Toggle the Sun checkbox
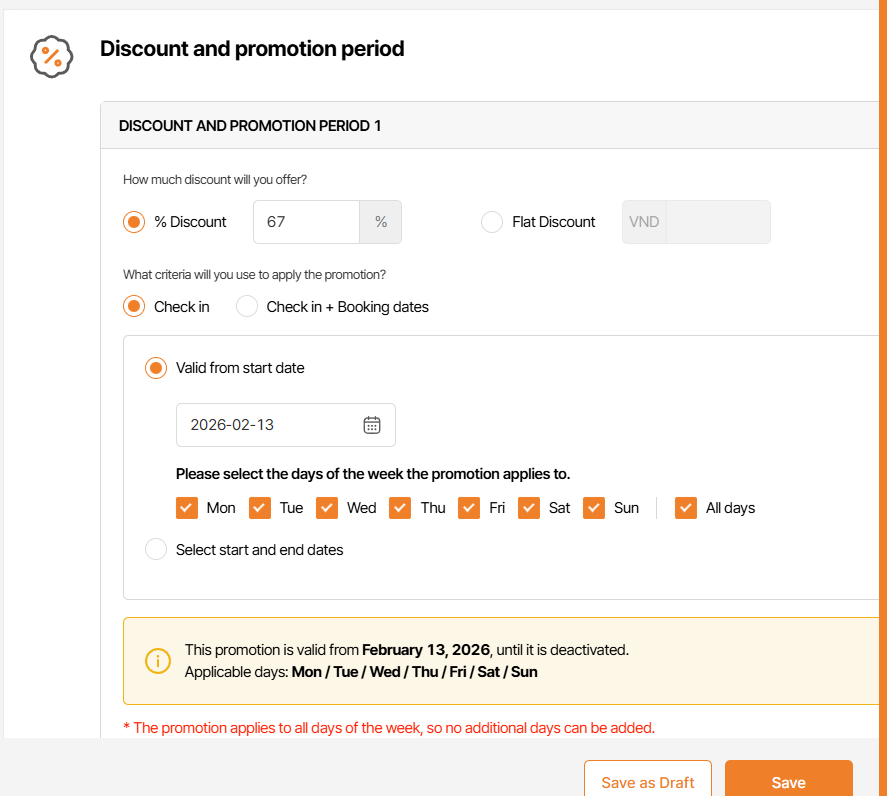 coord(594,508)
